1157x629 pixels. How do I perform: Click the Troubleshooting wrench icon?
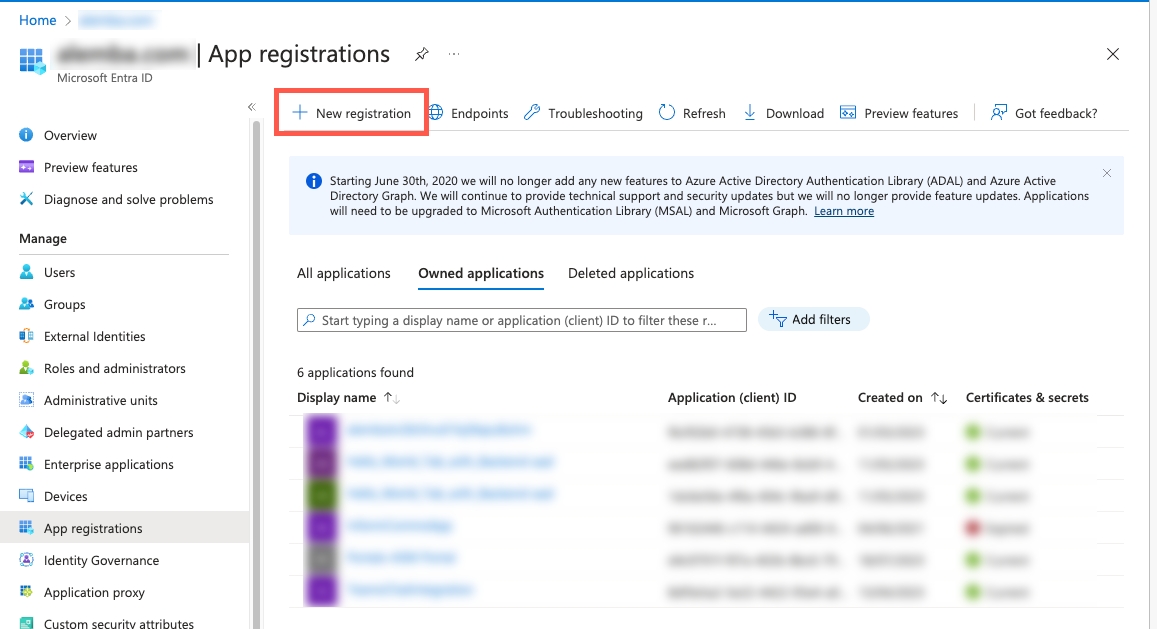tap(533, 113)
